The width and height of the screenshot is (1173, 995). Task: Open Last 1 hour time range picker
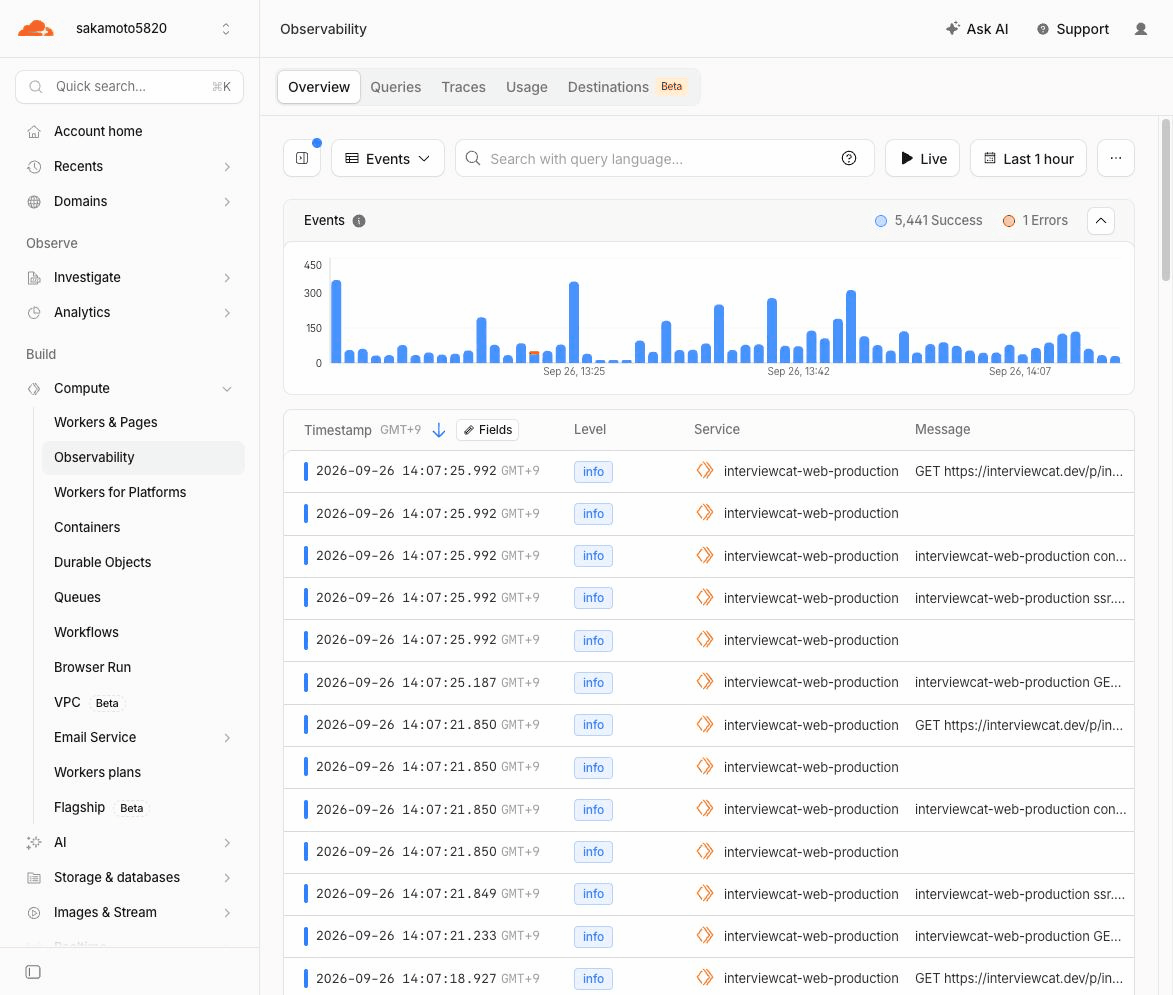(x=1028, y=159)
